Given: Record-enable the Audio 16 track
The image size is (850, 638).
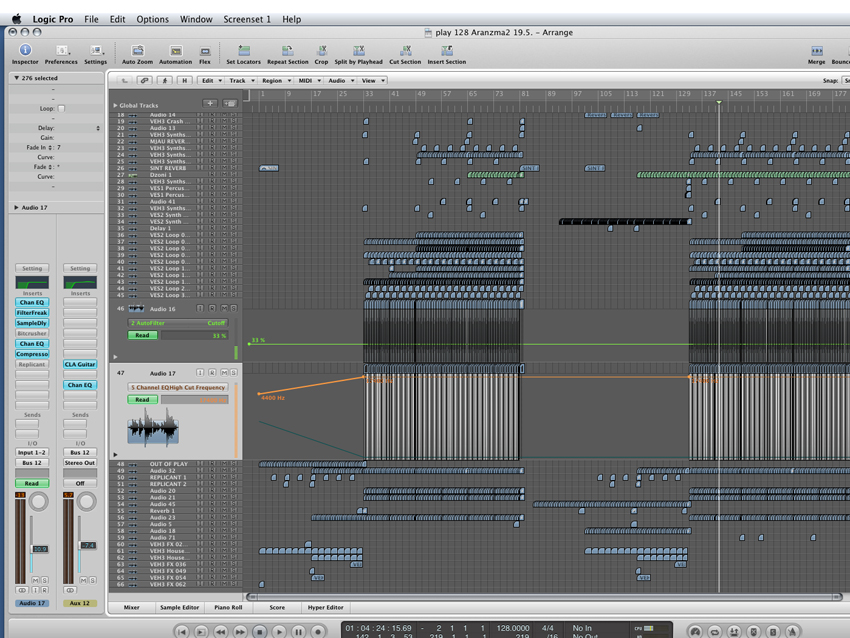Looking at the screenshot, I should tap(212, 308).
